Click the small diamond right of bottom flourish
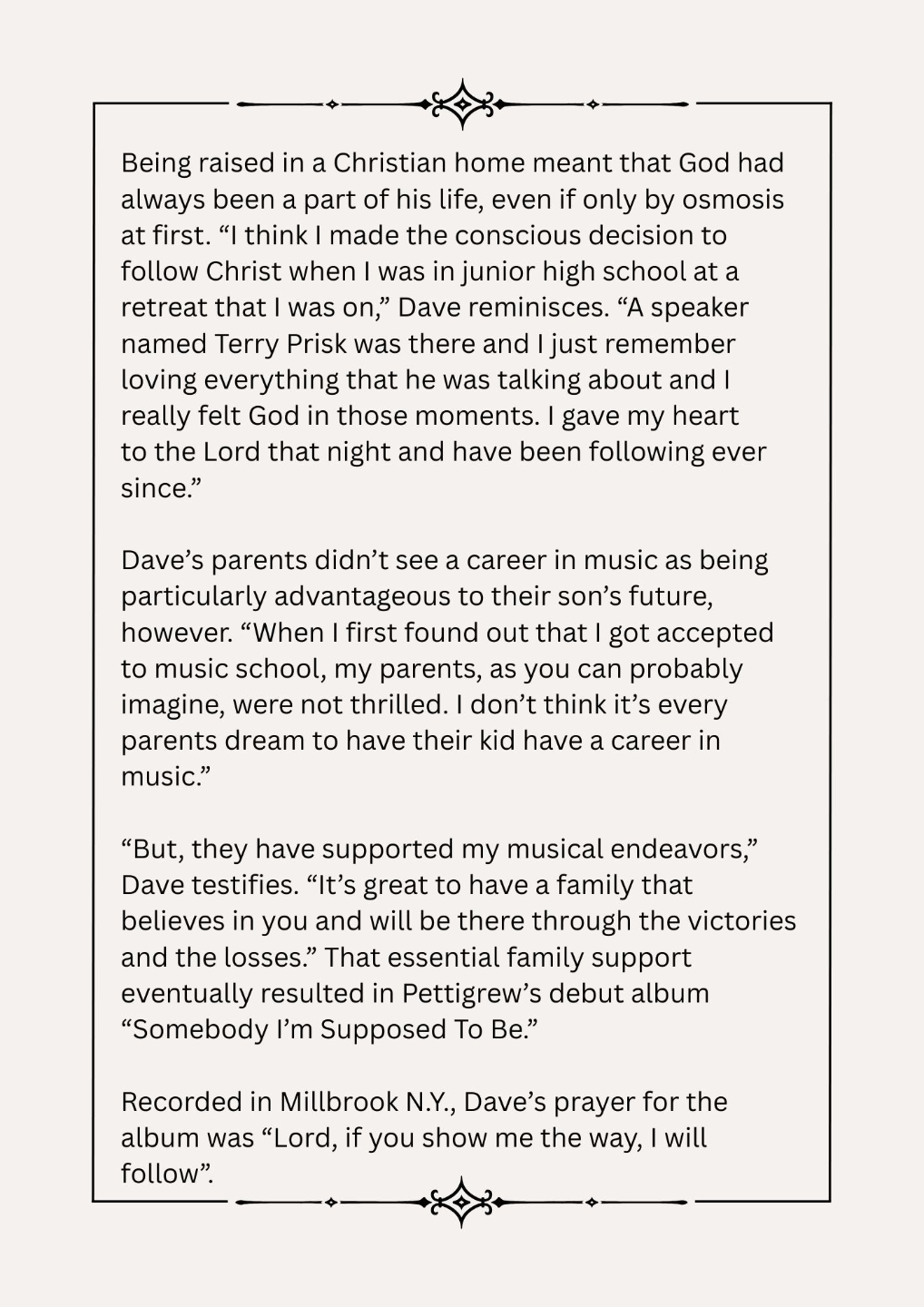Viewport: 924px width, 1307px height. 592,1203
